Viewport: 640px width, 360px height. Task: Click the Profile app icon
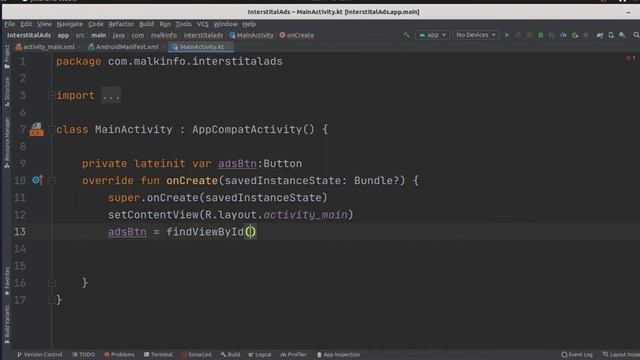[563, 35]
